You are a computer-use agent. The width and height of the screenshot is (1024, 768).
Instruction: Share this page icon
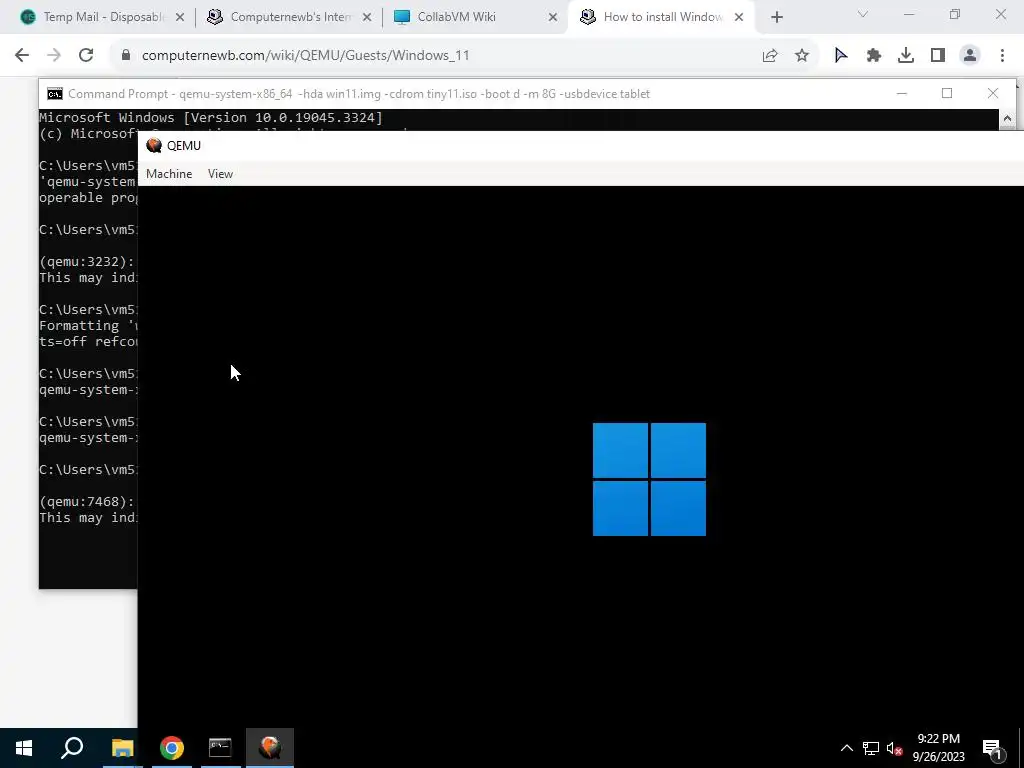point(770,56)
